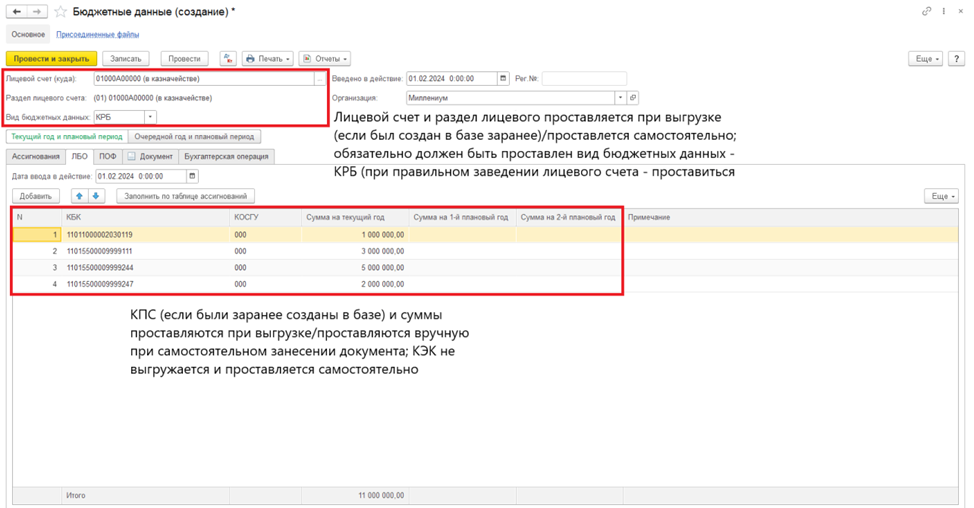Expand the Организация dropdown list
974x508 pixels.
click(x=620, y=98)
